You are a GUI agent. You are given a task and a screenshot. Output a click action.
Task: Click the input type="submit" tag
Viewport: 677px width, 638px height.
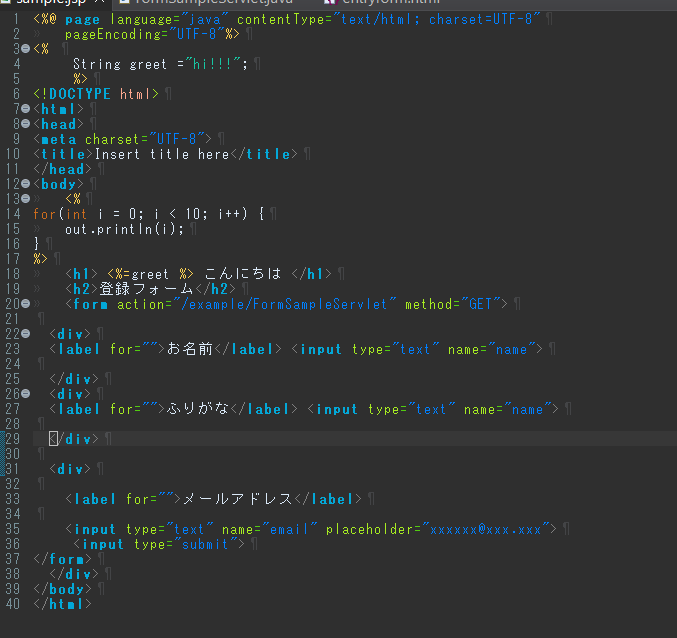coord(160,544)
